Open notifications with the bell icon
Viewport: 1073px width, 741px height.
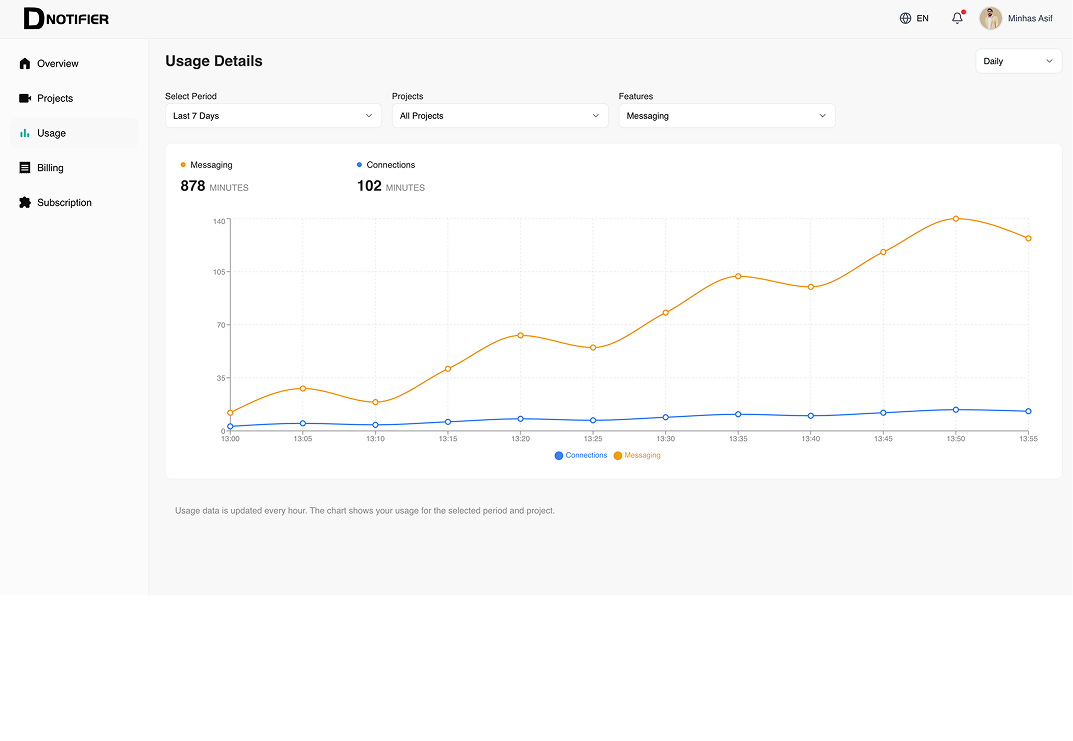tap(957, 18)
